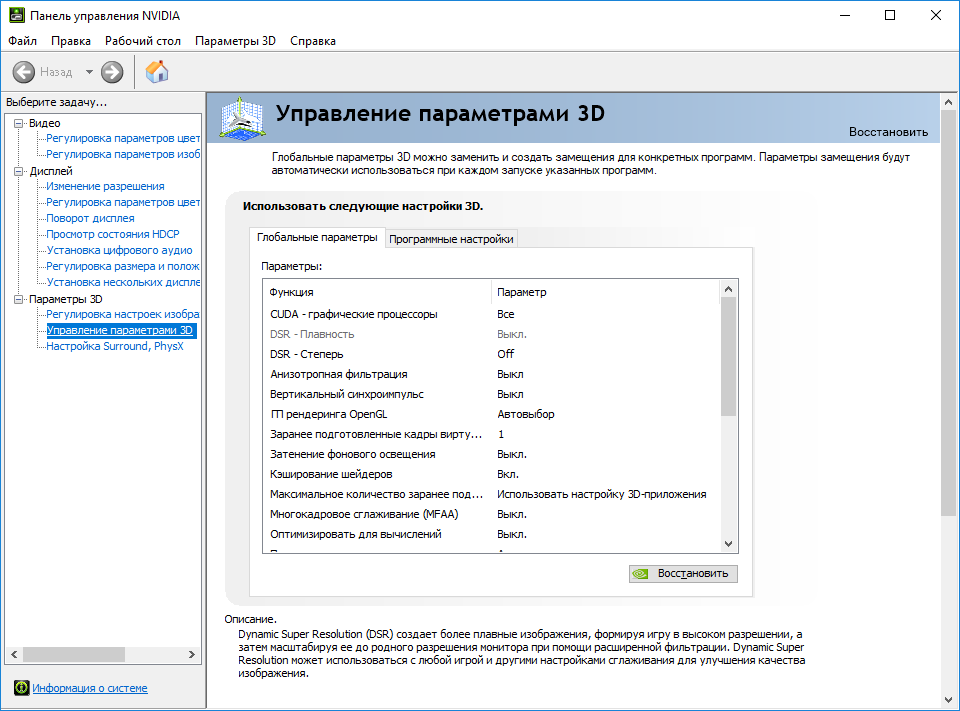
Task: Close the NVIDIA control panel window
Action: [936, 15]
